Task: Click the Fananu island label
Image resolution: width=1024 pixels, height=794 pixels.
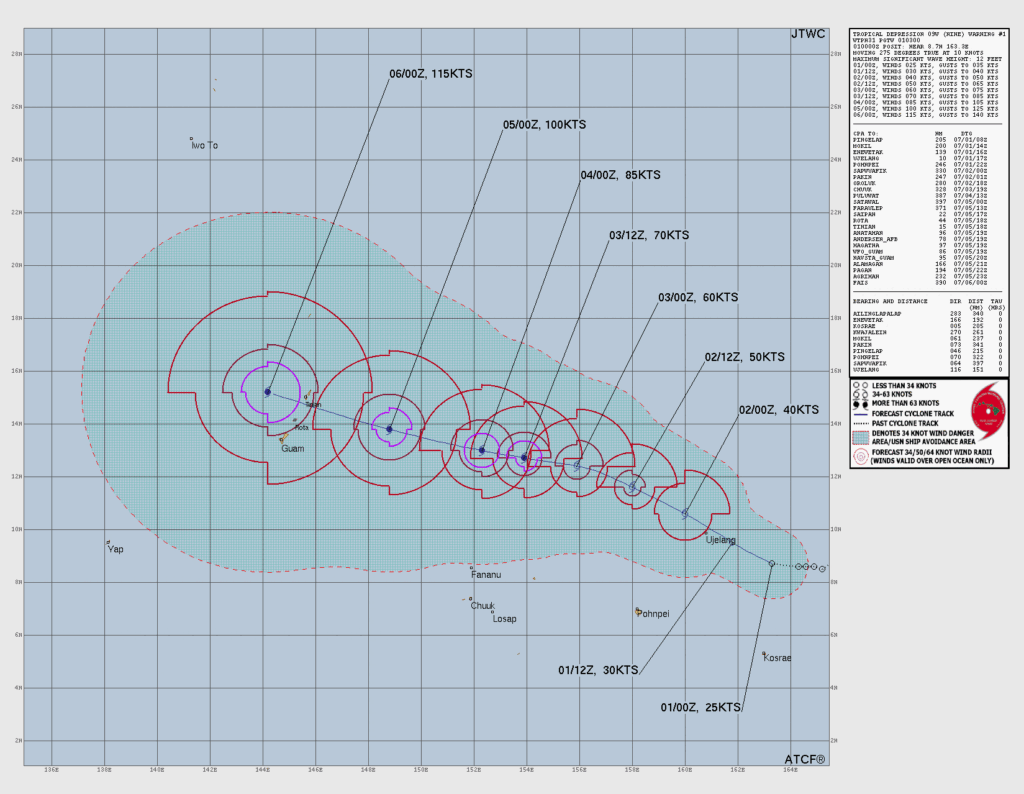Action: coord(486,575)
